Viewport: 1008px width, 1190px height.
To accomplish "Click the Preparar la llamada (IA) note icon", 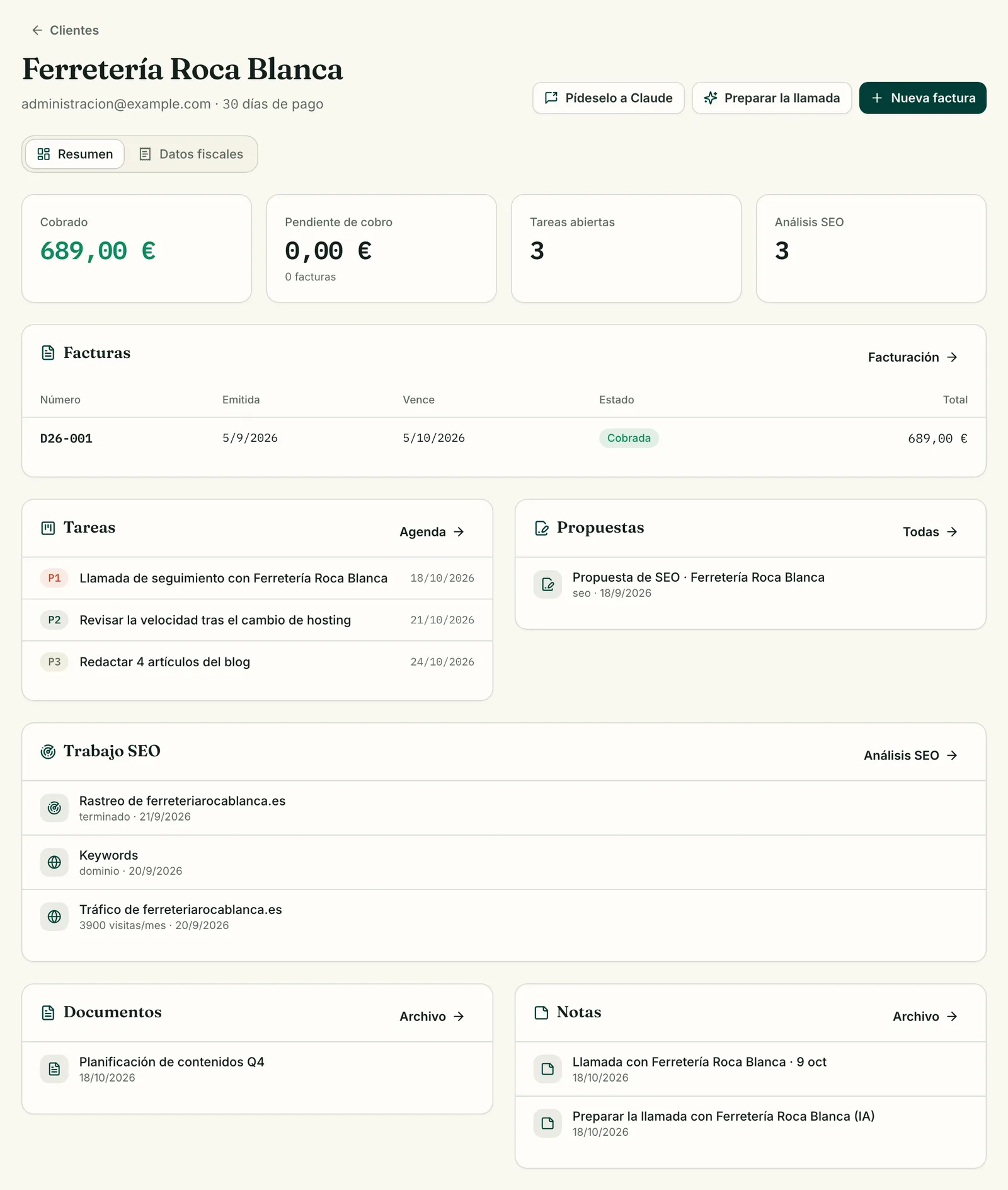I will [547, 1123].
